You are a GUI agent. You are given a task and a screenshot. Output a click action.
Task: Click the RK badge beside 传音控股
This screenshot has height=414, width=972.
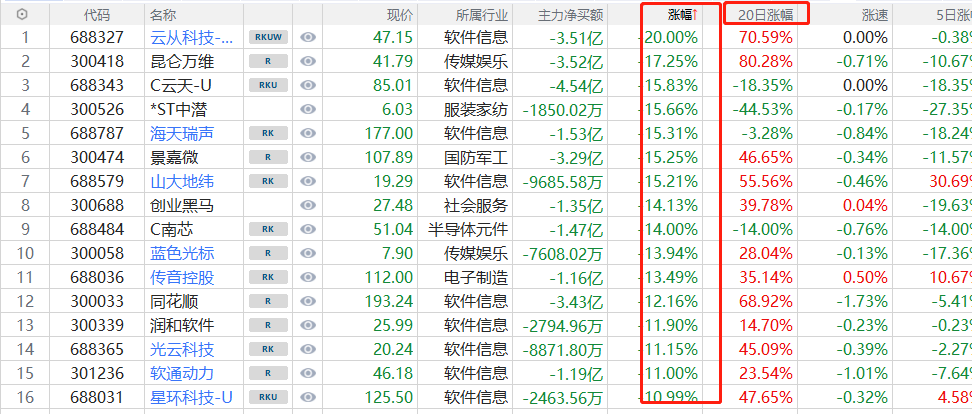(268, 277)
